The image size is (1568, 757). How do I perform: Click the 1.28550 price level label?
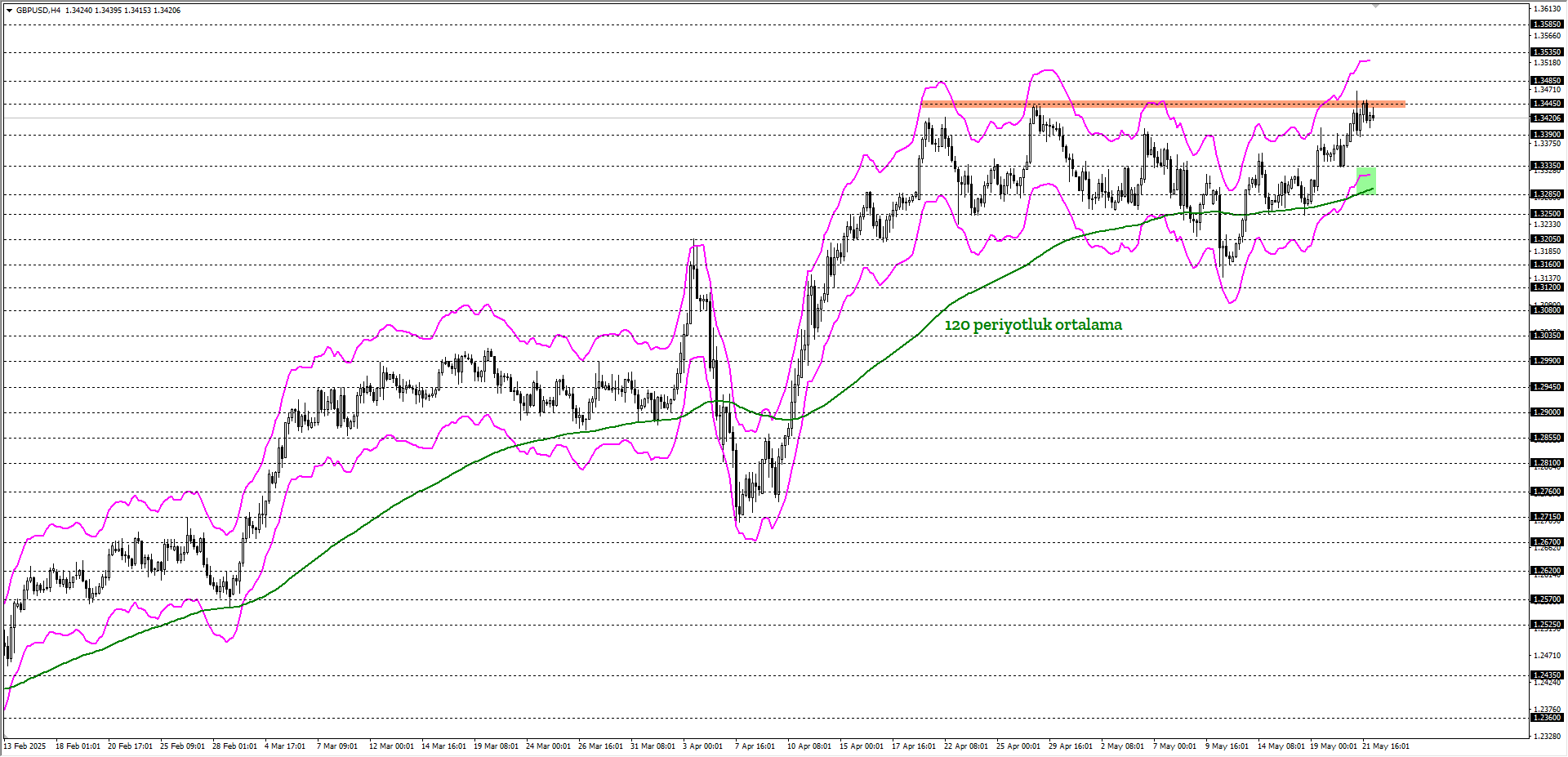[x=1547, y=438]
